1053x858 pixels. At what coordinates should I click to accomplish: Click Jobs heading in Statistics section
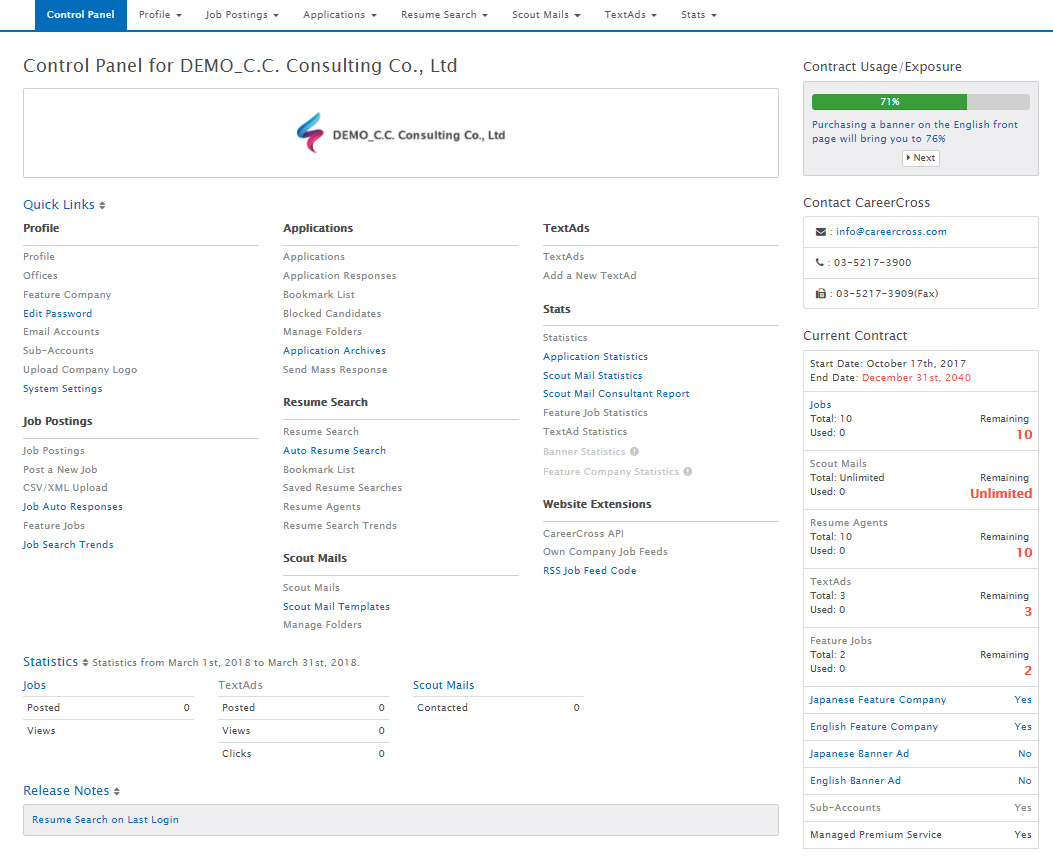click(x=34, y=685)
